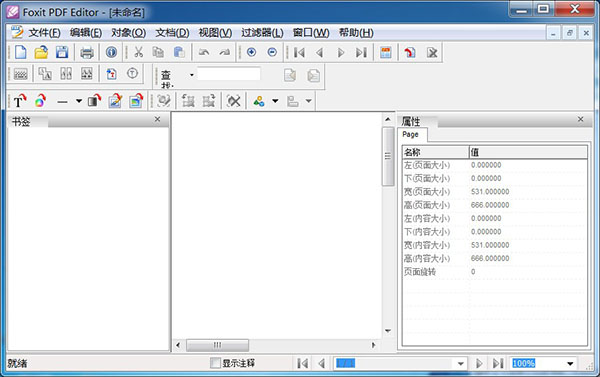Open the 视图(V) menu

click(215, 33)
